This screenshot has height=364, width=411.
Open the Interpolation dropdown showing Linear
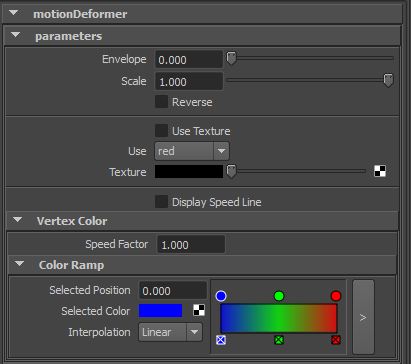(x=170, y=332)
